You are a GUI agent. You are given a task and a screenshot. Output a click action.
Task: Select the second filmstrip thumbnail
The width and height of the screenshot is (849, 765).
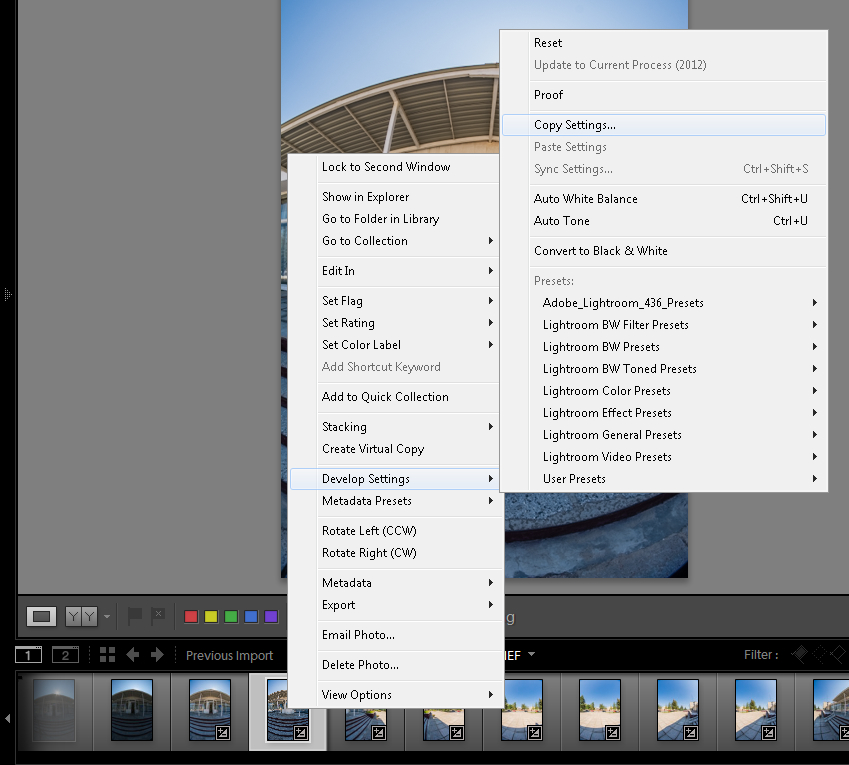point(132,710)
